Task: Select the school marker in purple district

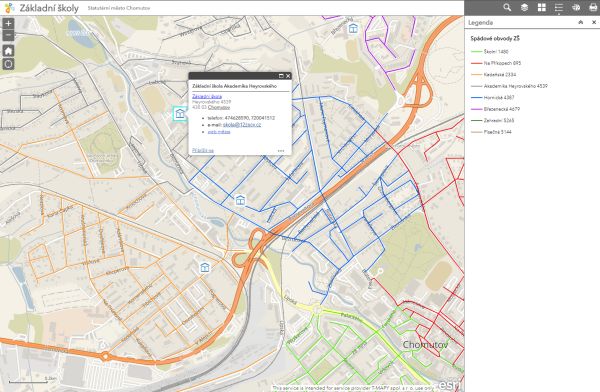Action: coord(353,28)
